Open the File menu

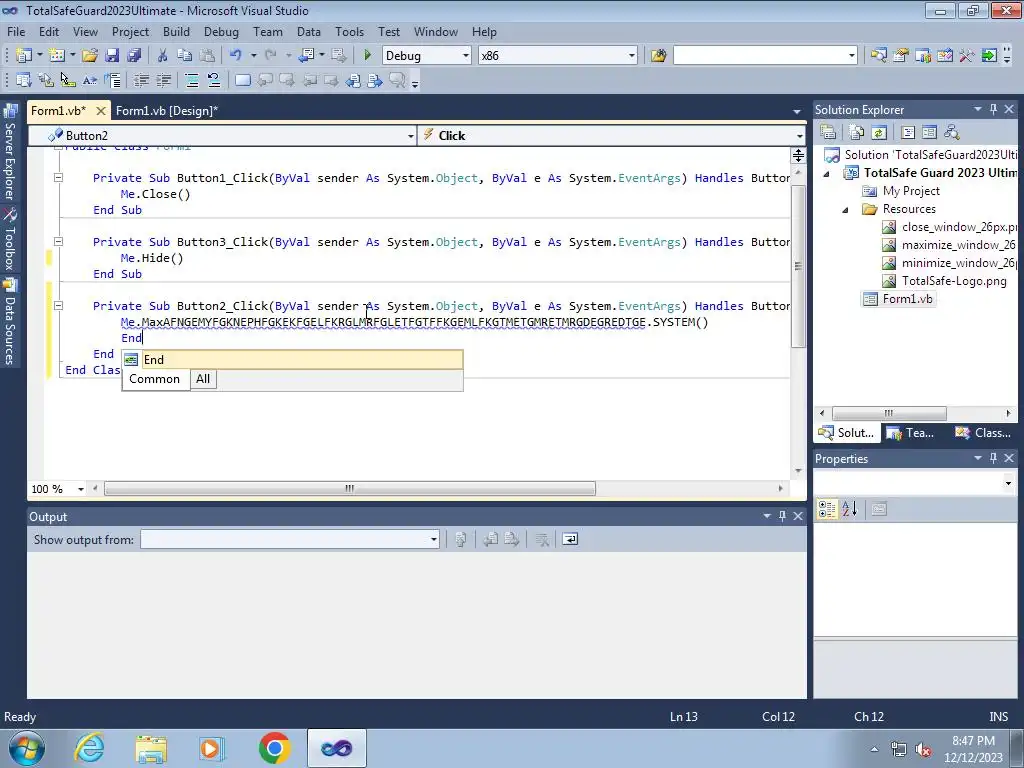click(16, 32)
